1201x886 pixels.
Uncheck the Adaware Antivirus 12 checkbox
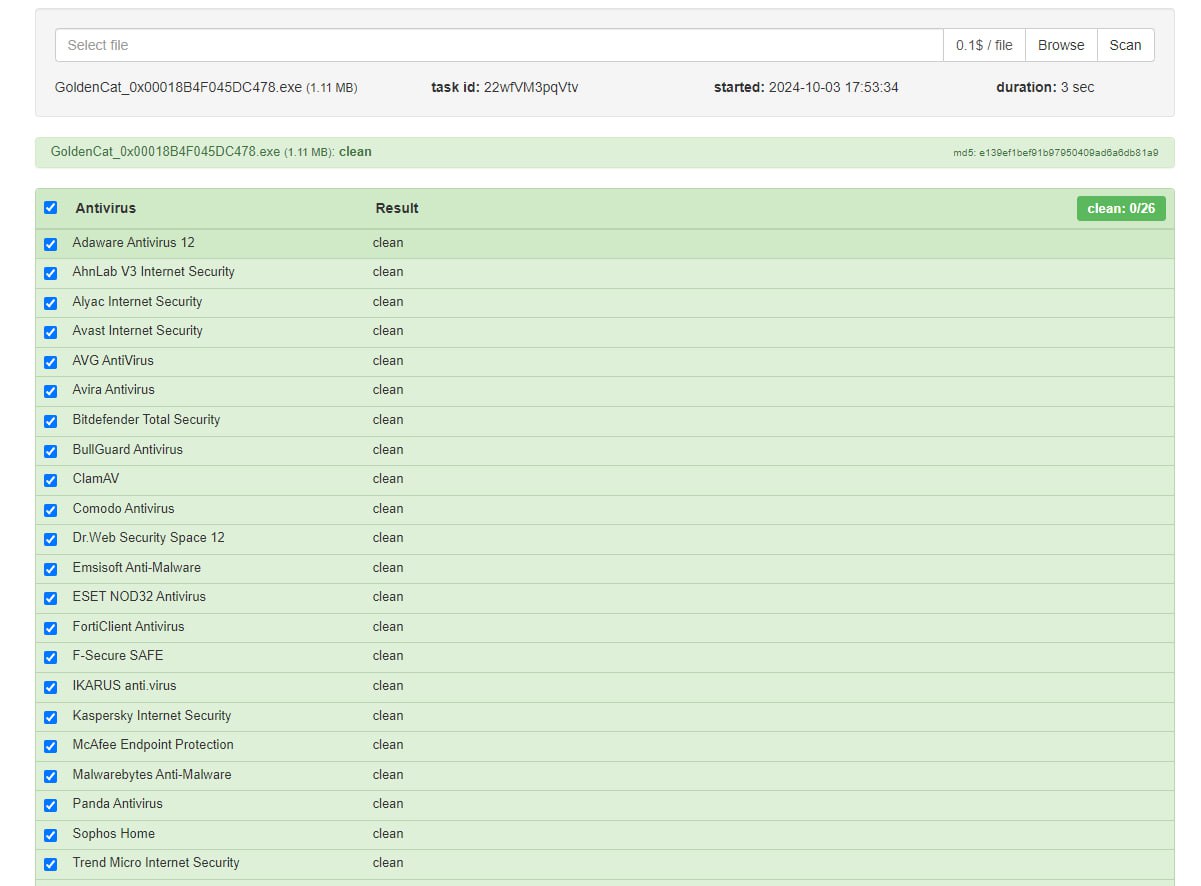tap(51, 244)
